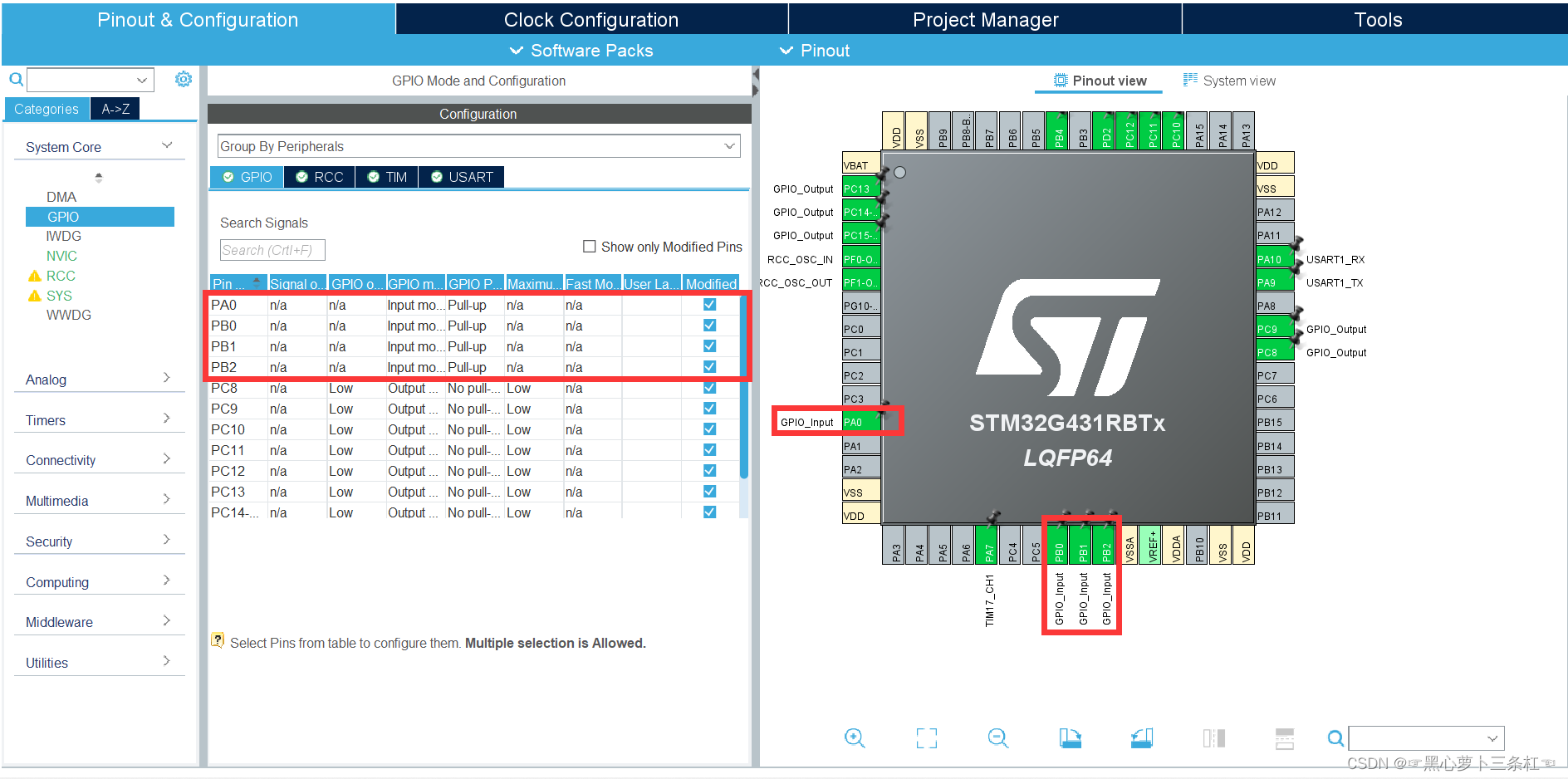1568x779 pixels.
Task: Select the PC8 pin on the chip
Action: coord(1275,352)
